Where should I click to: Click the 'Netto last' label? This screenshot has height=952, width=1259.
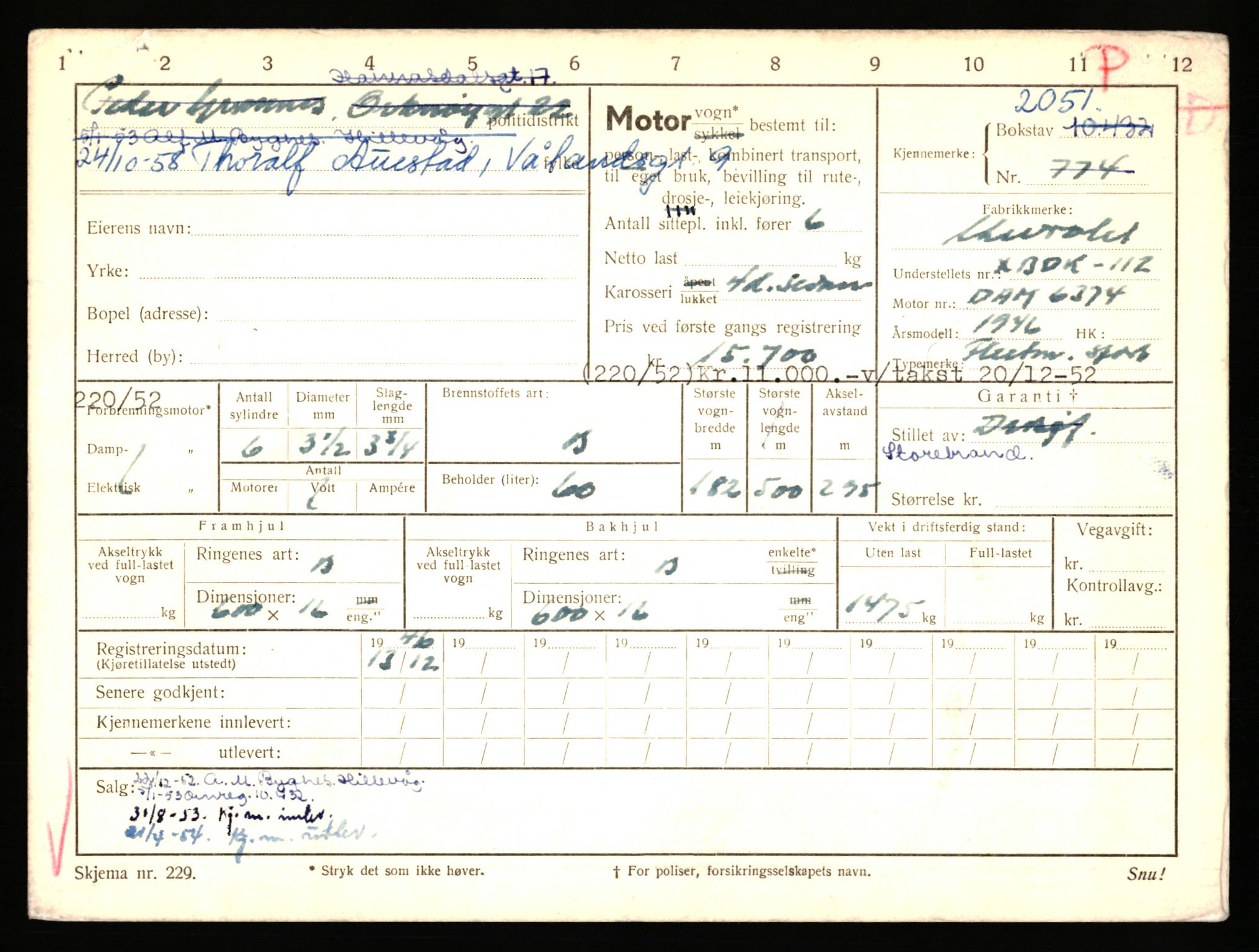coord(641,258)
